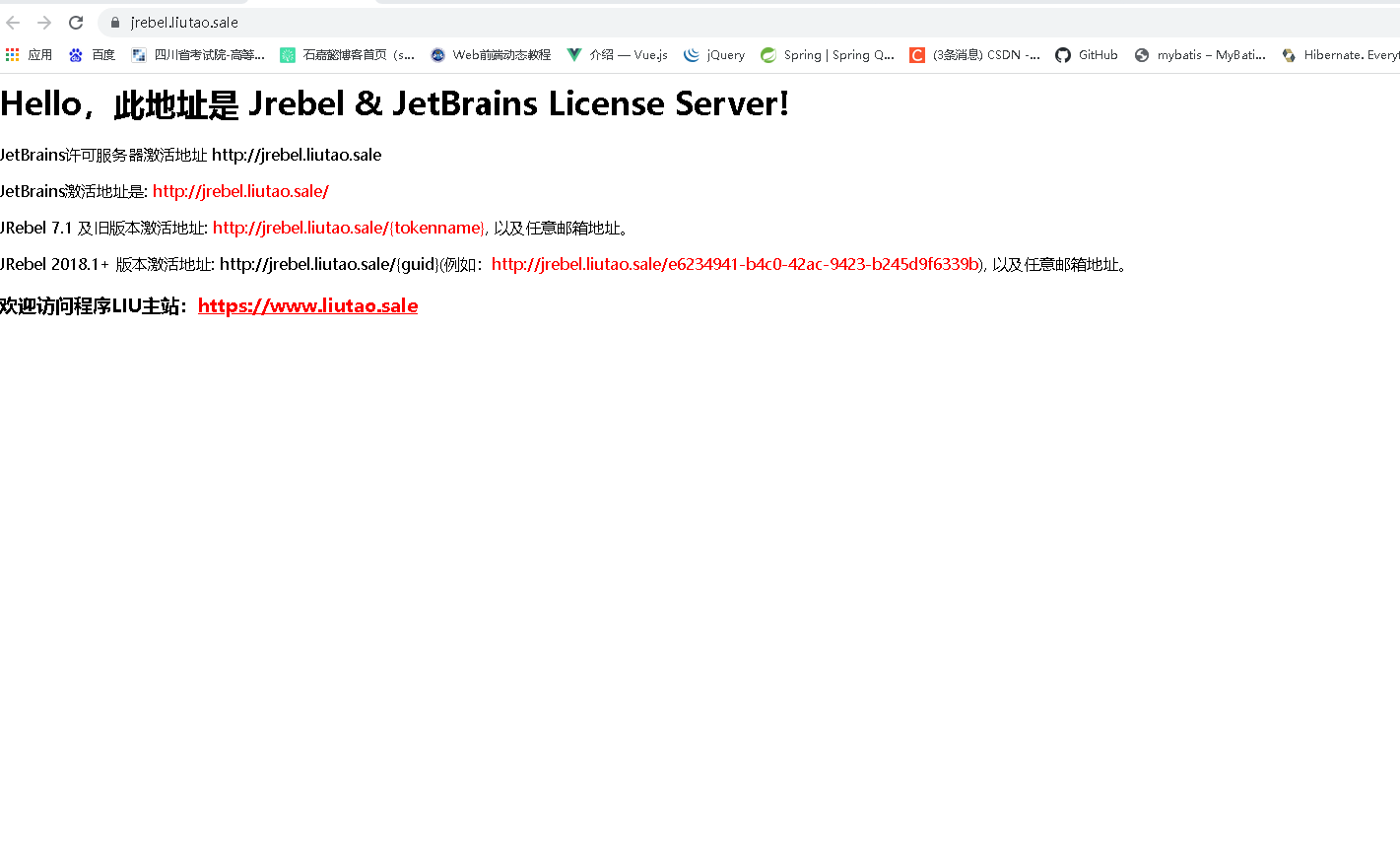Open the Spring | Spring Q... bookmark
Image resolution: width=1400 pixels, height=865 pixels.
pyautogui.click(x=828, y=55)
